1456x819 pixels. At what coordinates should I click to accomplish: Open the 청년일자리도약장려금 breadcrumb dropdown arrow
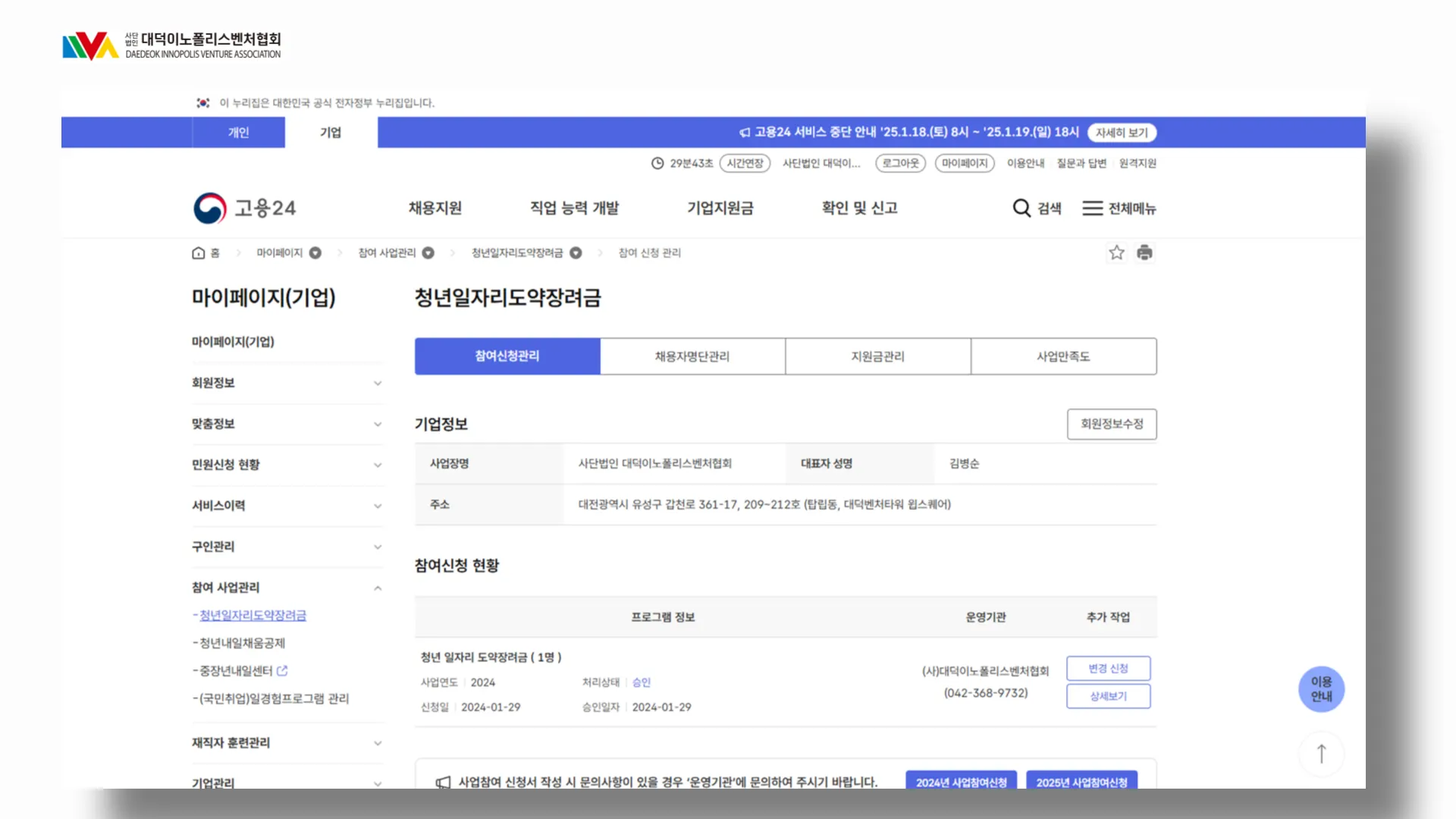[x=576, y=253]
